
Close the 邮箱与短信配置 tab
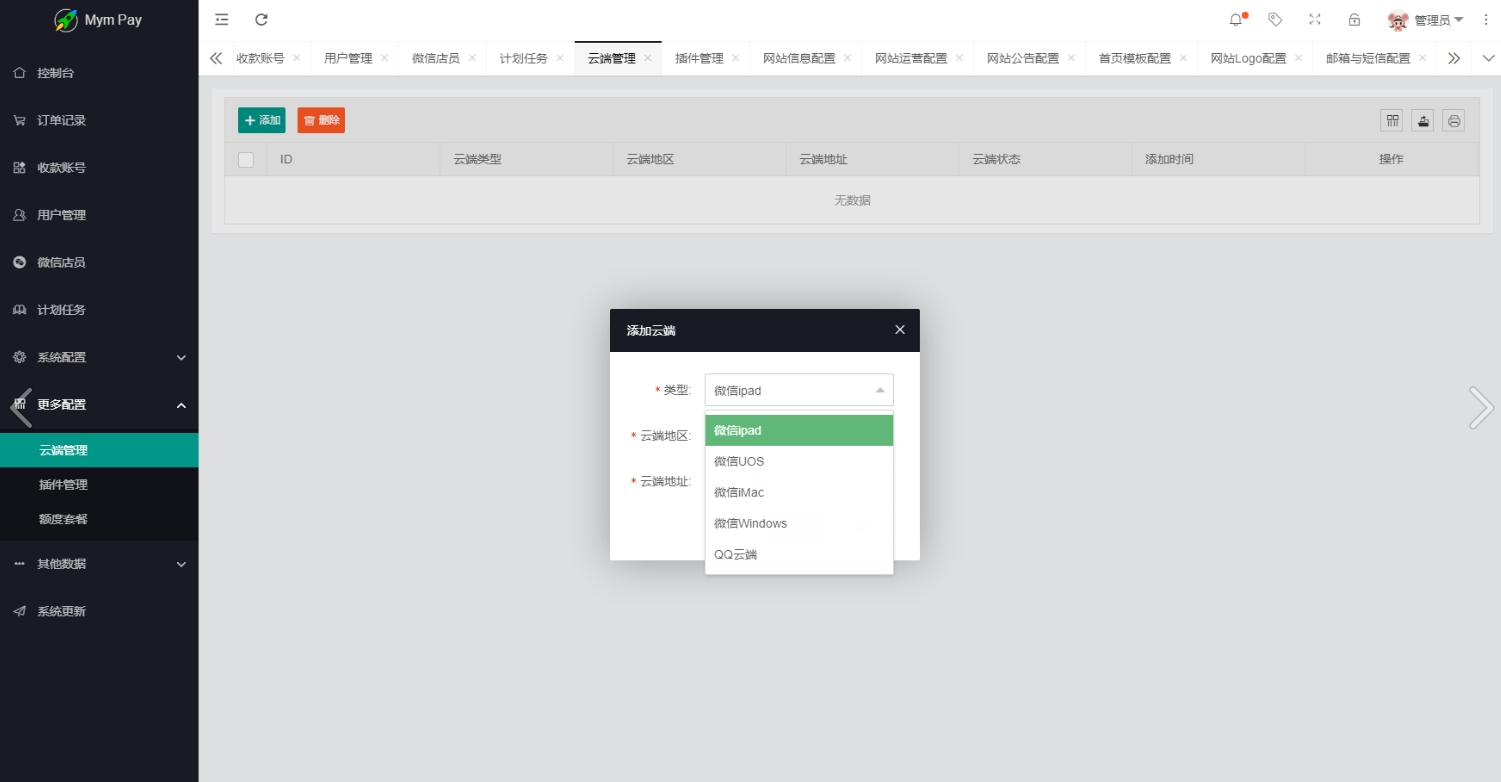pyautogui.click(x=1423, y=58)
